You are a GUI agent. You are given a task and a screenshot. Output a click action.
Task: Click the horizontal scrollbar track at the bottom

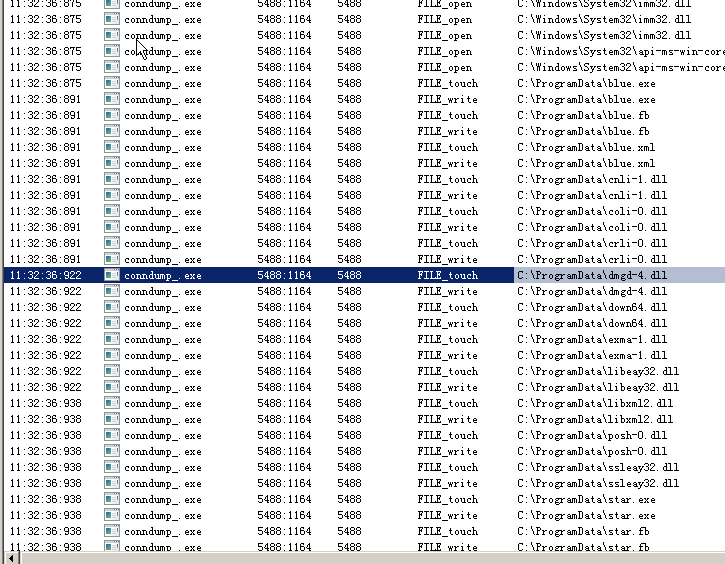[372, 558]
